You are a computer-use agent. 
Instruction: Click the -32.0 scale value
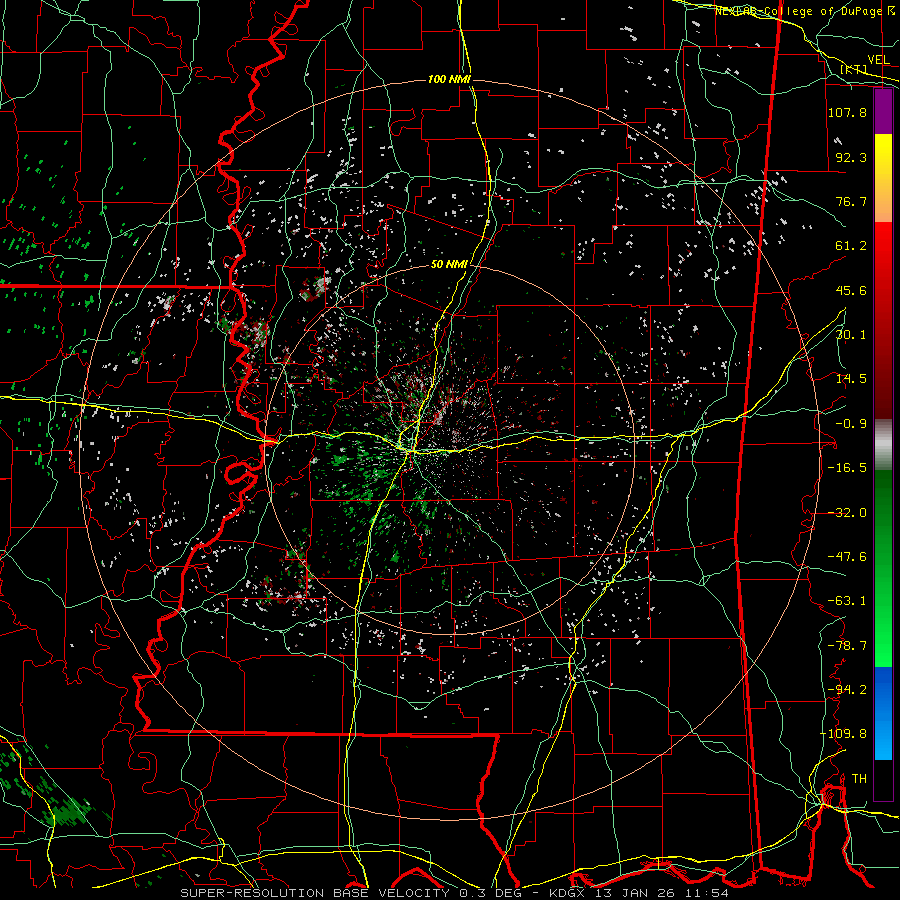tap(847, 513)
